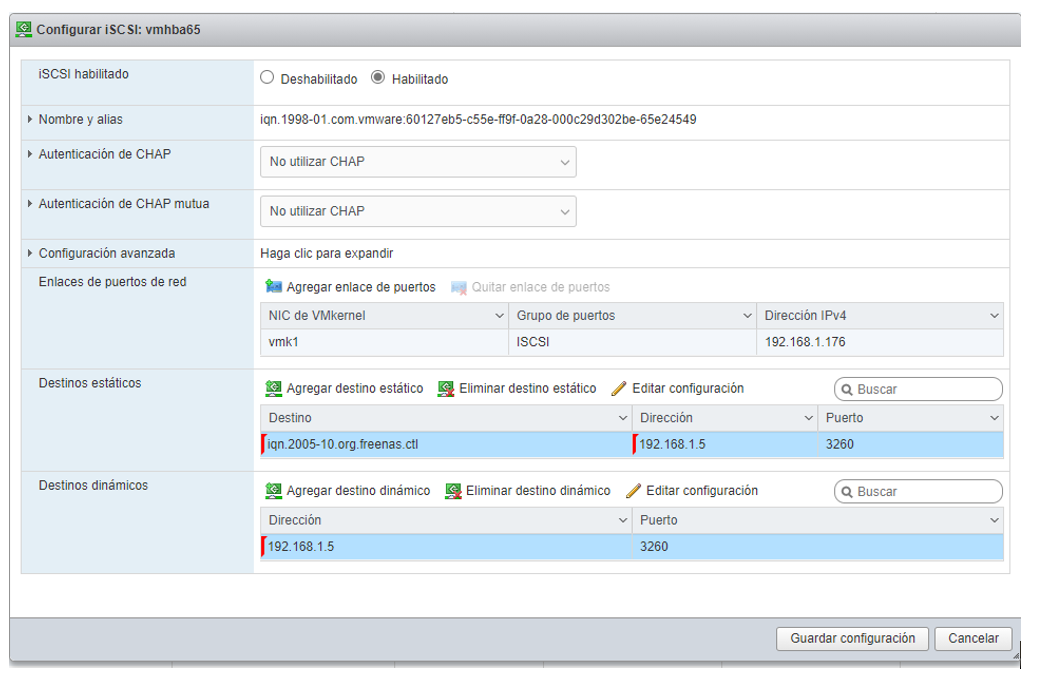Click the Guardar configuración button
Image resolution: width=1044 pixels, height=683 pixels.
[x=852, y=638]
